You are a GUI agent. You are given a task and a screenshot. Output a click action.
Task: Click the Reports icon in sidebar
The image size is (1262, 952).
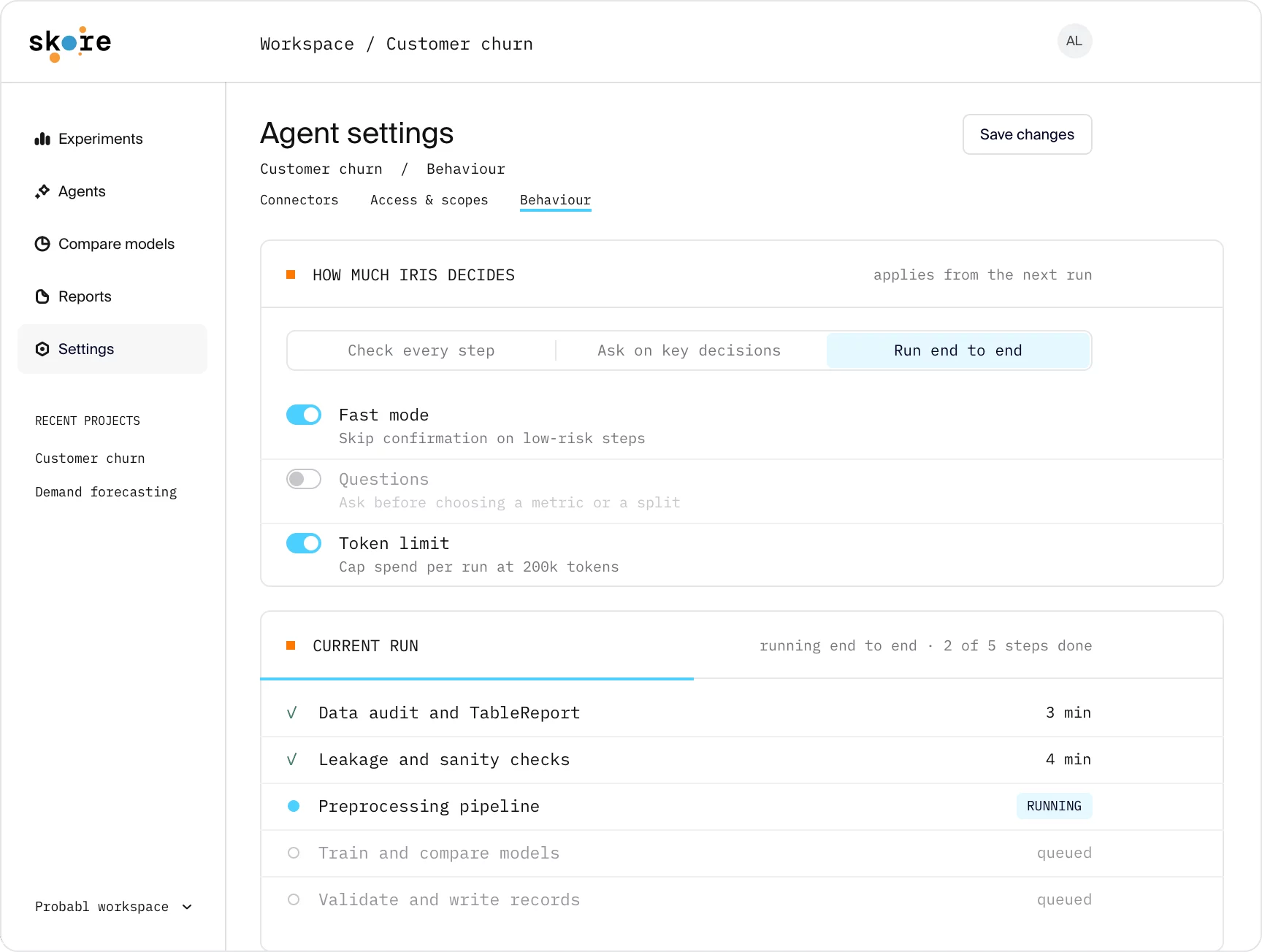(x=42, y=296)
